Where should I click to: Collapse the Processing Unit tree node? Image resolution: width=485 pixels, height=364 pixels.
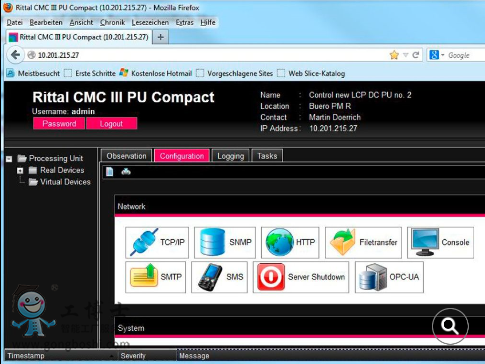click(x=9, y=159)
